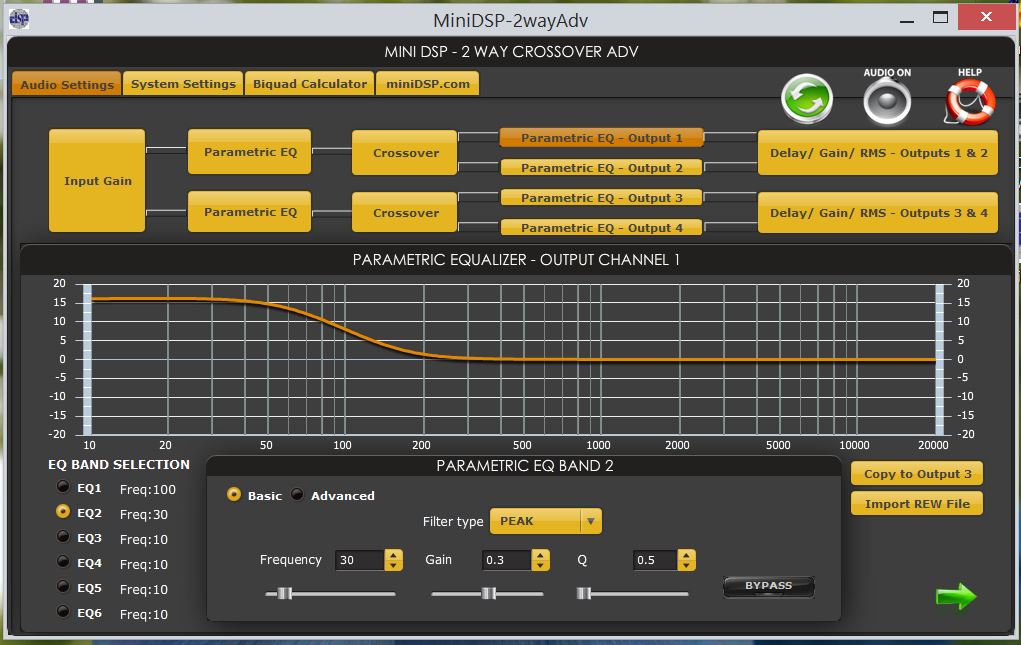Open Help via the lifebuoy icon
1021x645 pixels.
point(970,102)
